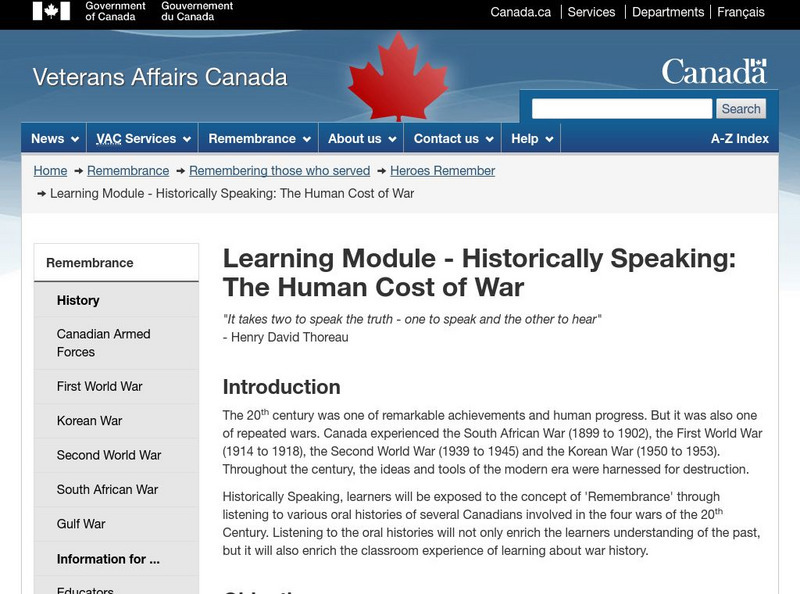This screenshot has width=800, height=594.
Task: Click the search text field
Action: click(621, 109)
